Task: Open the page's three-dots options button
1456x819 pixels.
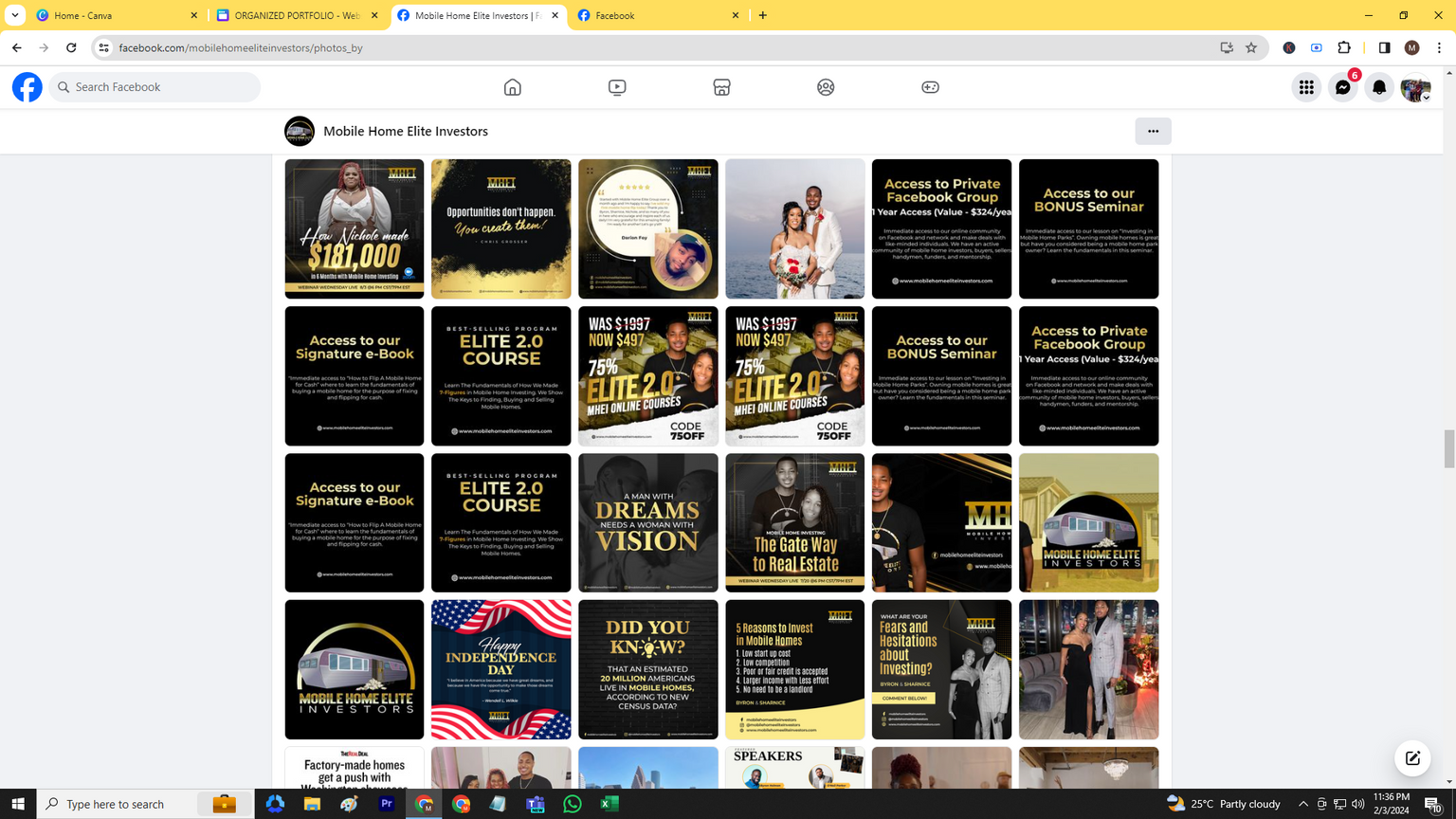Action: (1153, 131)
